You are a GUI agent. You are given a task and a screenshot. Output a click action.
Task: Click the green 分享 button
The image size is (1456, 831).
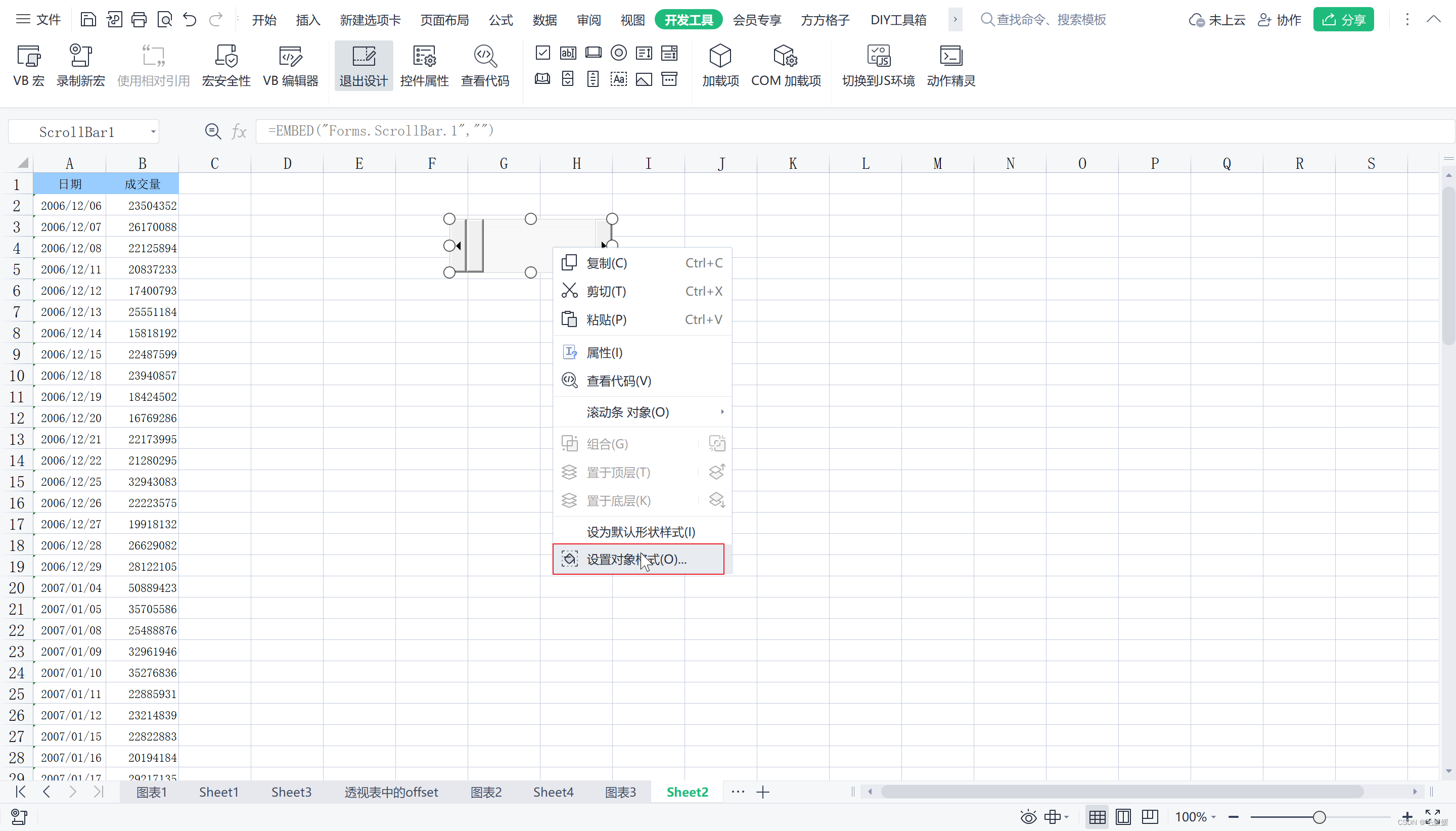point(1344,20)
